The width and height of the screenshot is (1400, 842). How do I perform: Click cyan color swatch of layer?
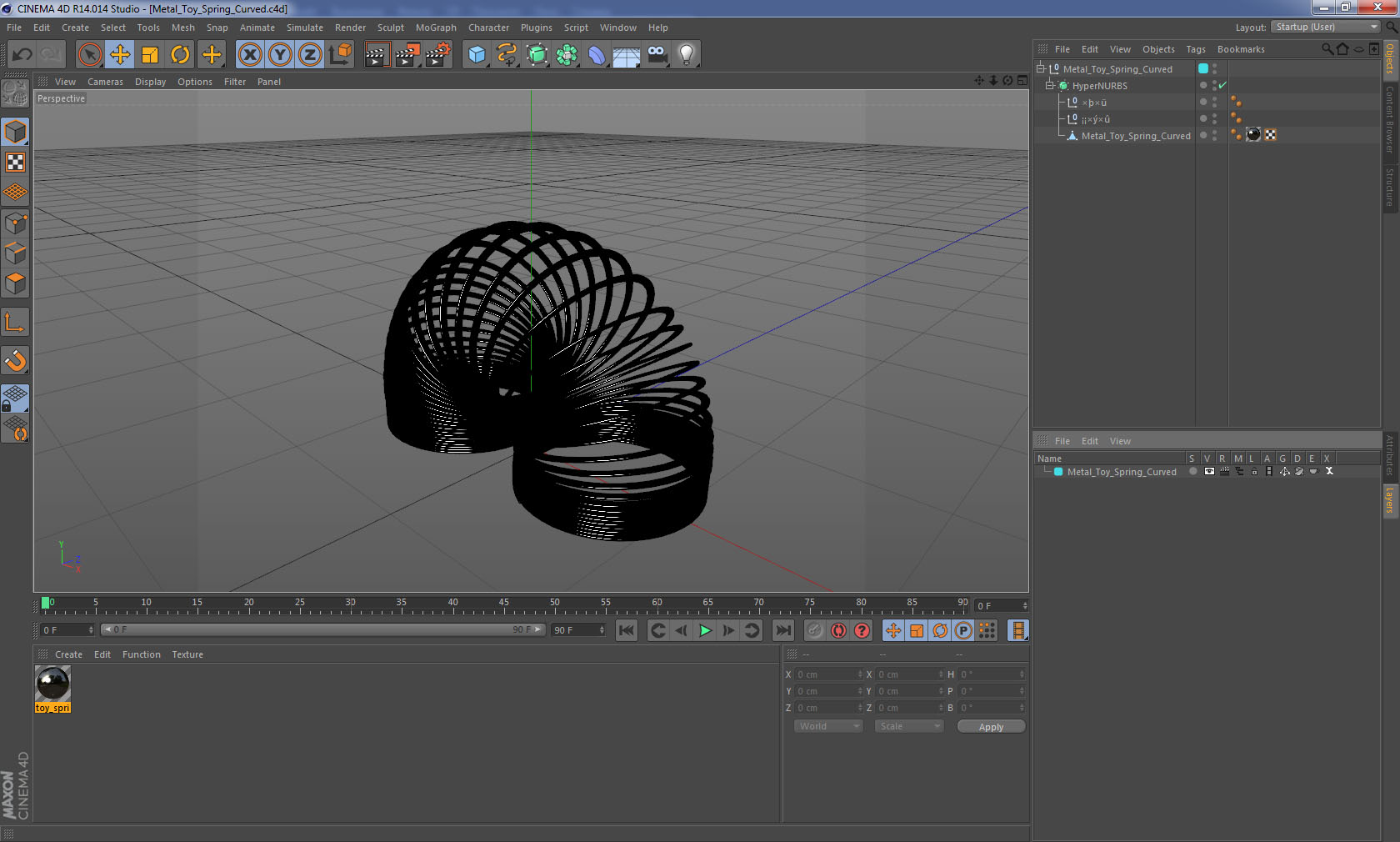(x=1058, y=471)
